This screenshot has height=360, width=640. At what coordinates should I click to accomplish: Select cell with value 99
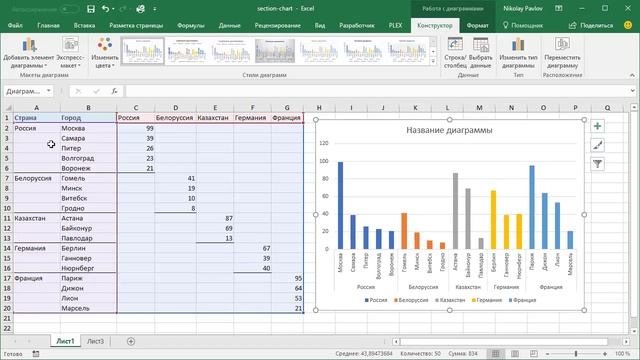tap(136, 128)
